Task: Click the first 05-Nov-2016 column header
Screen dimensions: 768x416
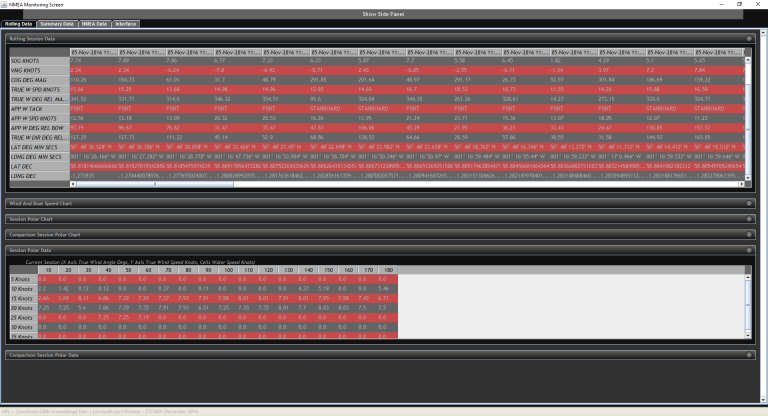Action: (x=94, y=52)
